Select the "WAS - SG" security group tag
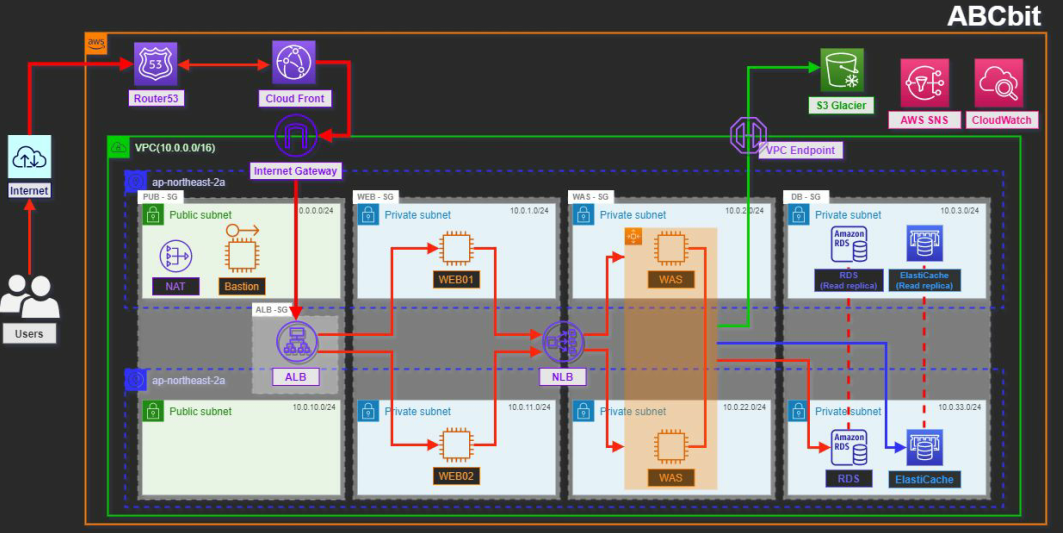This screenshot has height=533, width=1063. pyautogui.click(x=590, y=197)
